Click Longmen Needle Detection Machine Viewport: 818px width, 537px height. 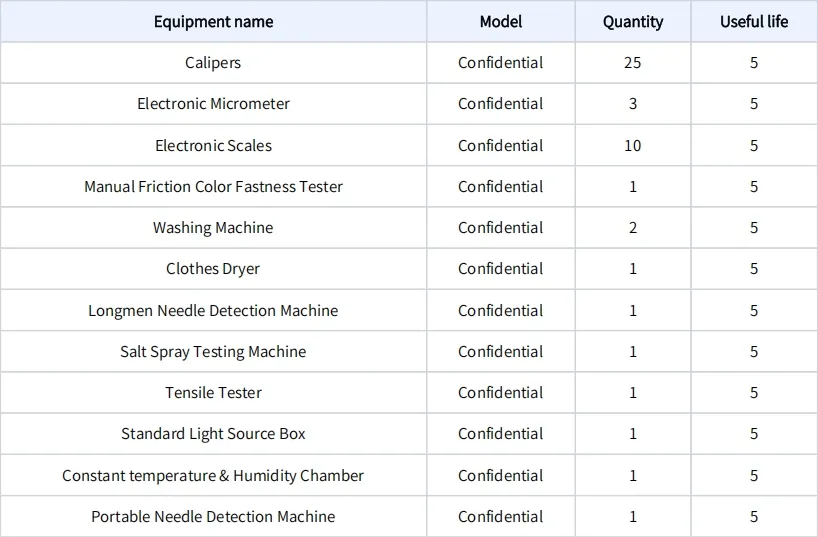pos(213,311)
